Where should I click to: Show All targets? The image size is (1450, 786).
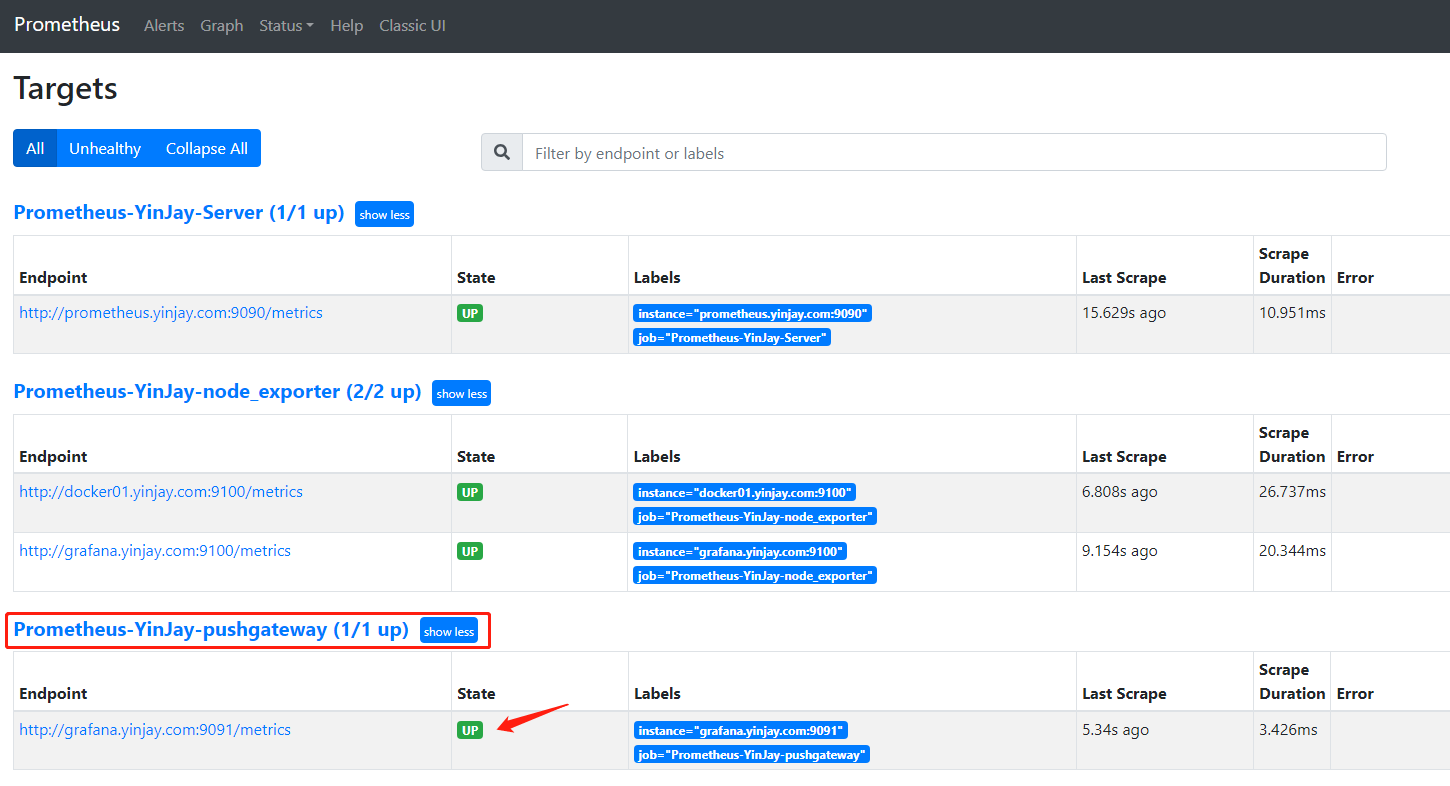[x=35, y=148]
